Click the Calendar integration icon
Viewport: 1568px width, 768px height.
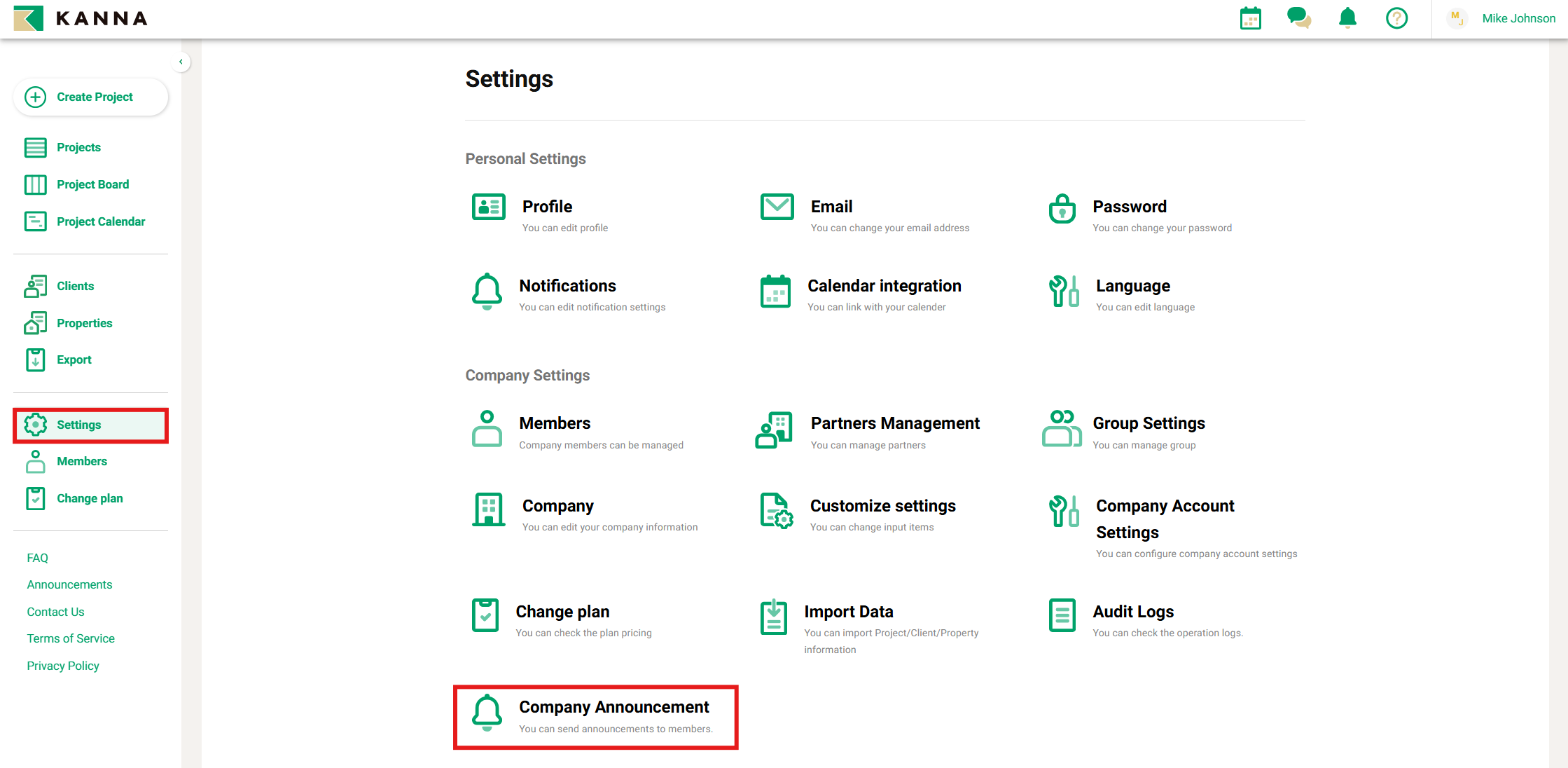[x=775, y=292]
